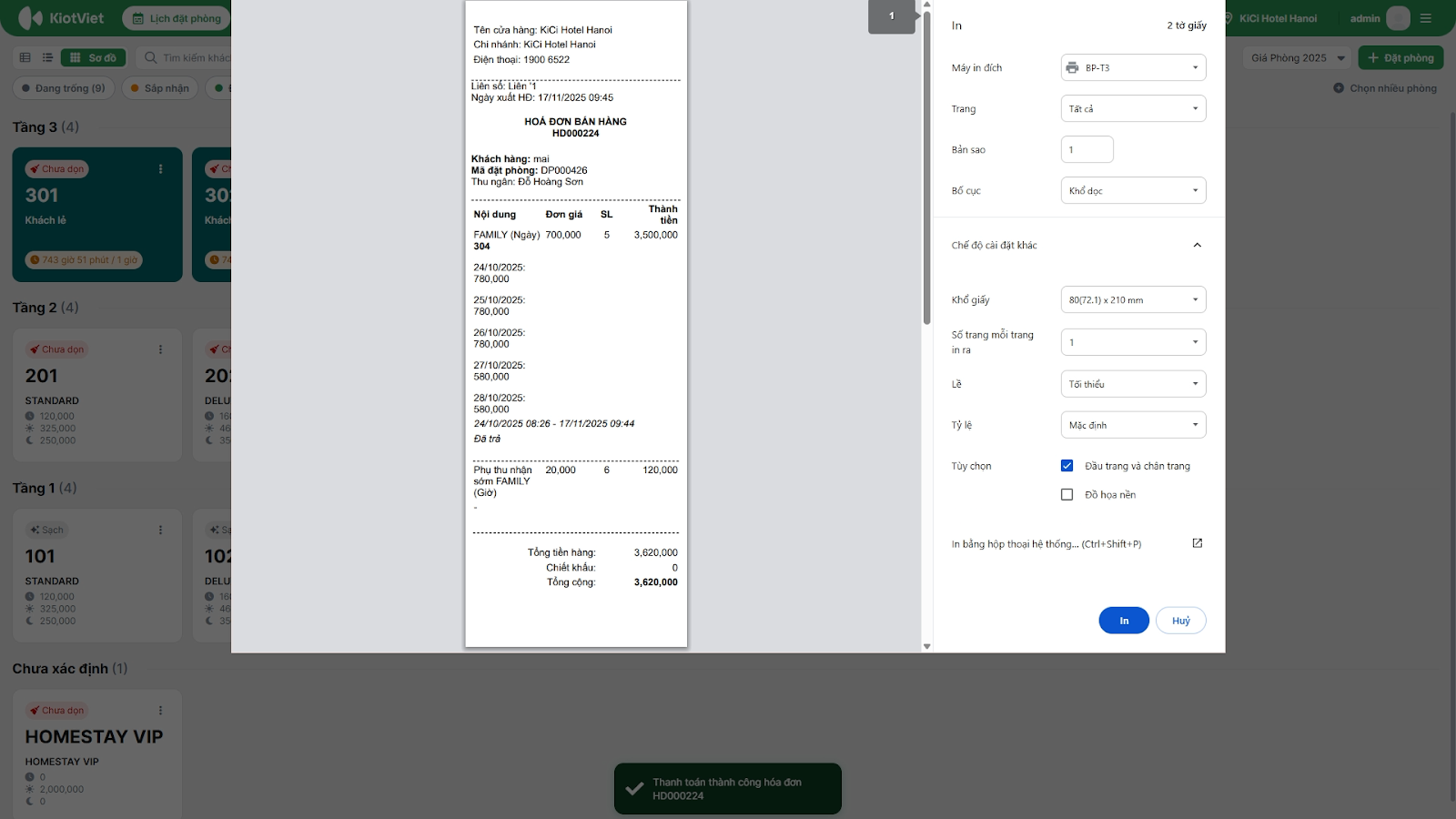Click the Chưa dọn badge on room 301
This screenshot has height=819, width=1456.
(x=56, y=169)
